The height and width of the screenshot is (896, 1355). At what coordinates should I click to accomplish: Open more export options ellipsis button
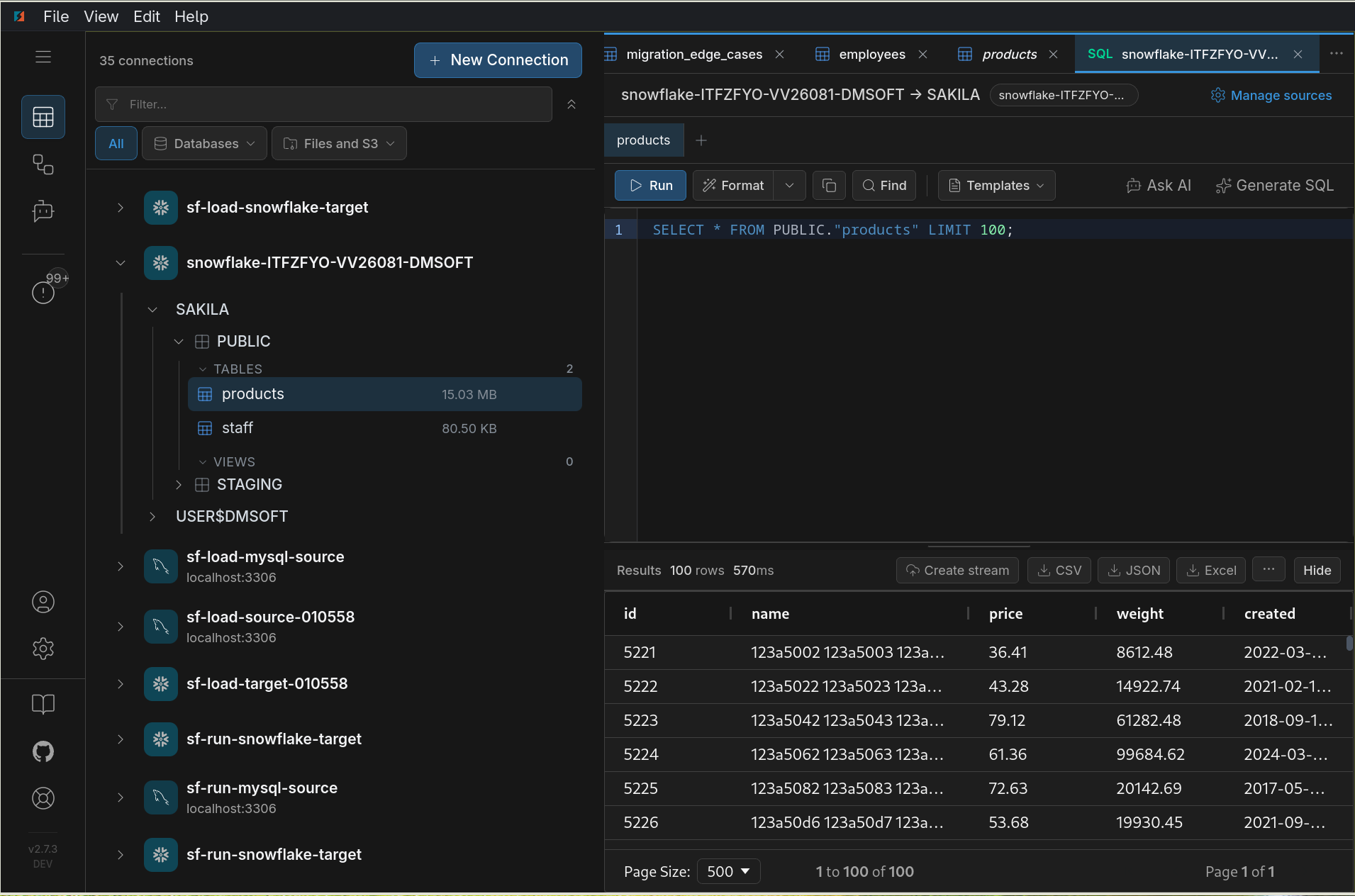click(1268, 570)
